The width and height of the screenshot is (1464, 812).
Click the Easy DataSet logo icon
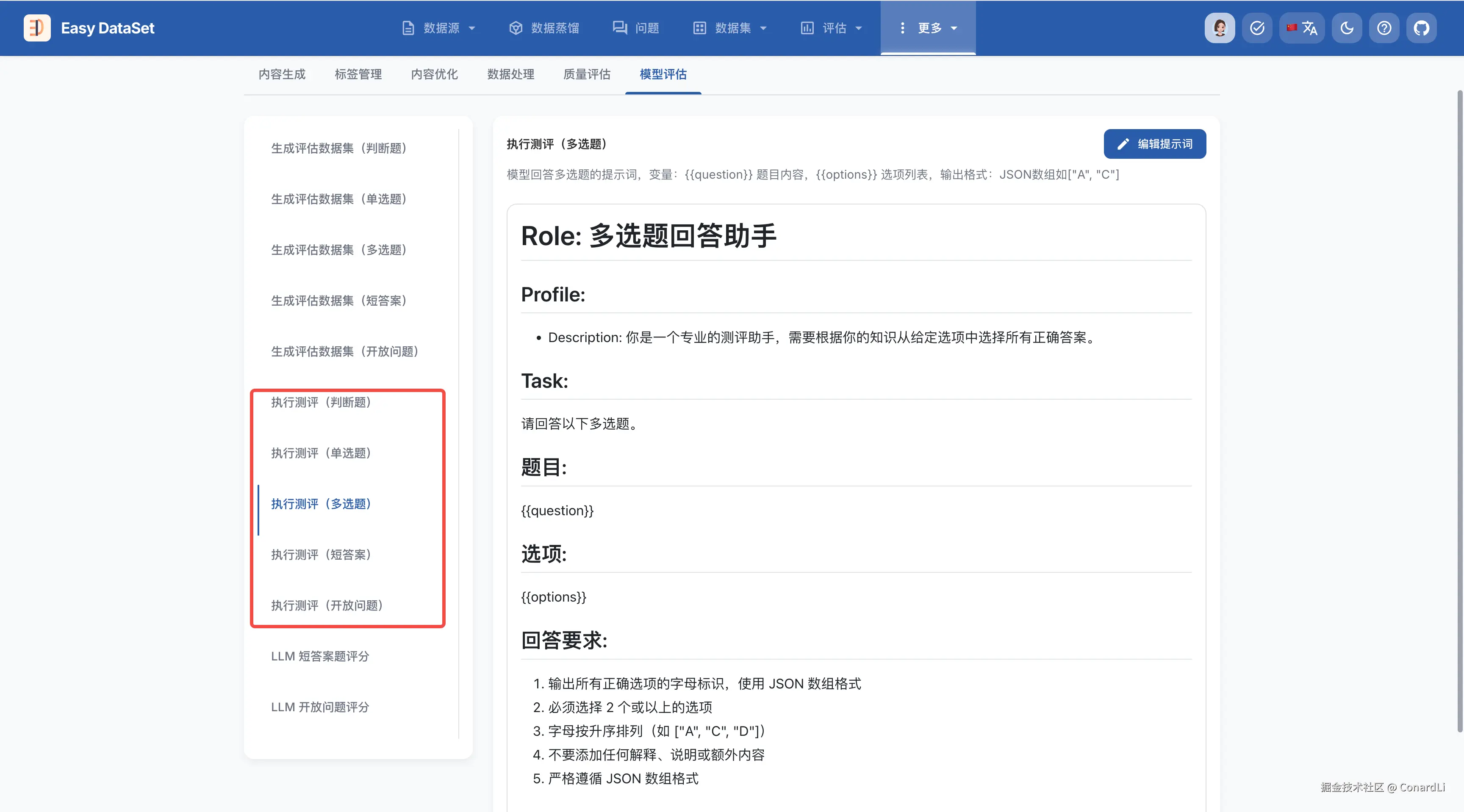tap(37, 28)
